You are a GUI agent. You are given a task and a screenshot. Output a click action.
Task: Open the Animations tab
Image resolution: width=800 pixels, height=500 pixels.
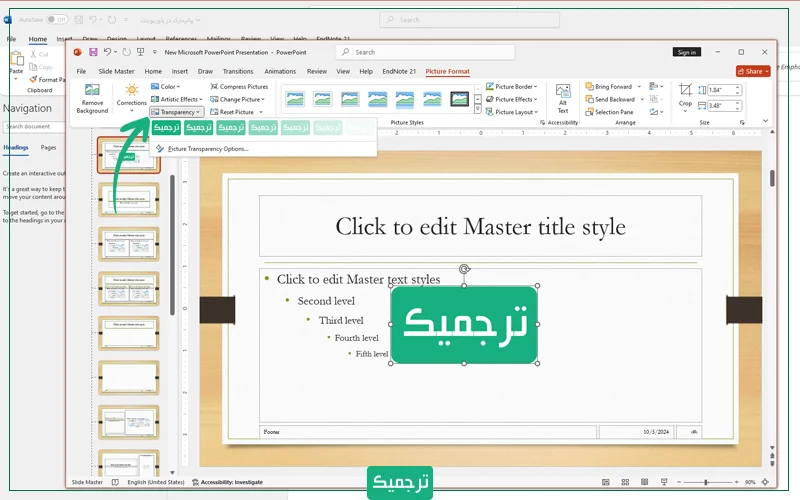click(x=280, y=71)
